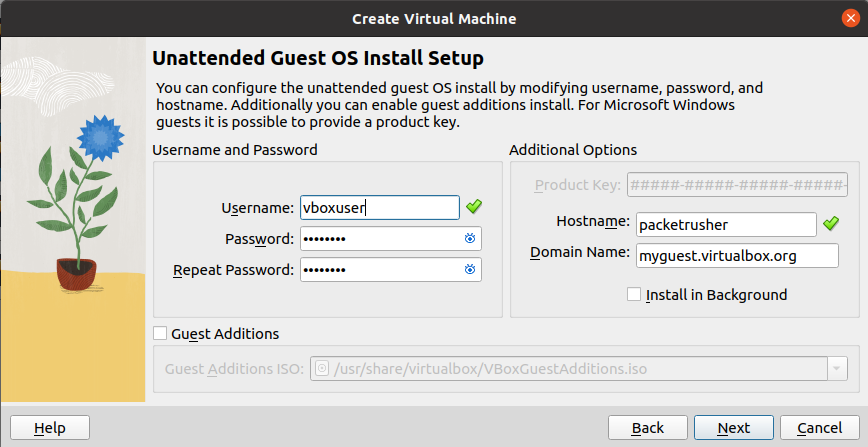Screen dimensions: 868x447
Task: Click the Domain Name field
Action: click(x=735, y=256)
